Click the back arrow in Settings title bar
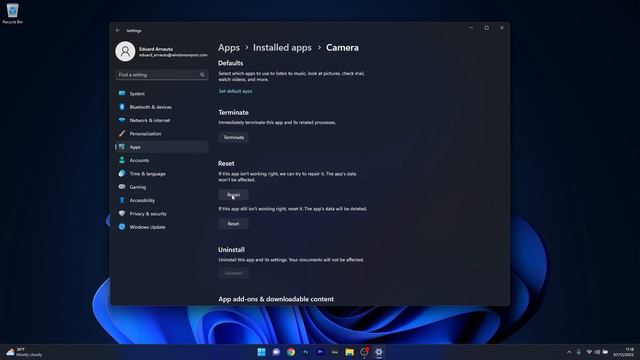 pos(118,30)
